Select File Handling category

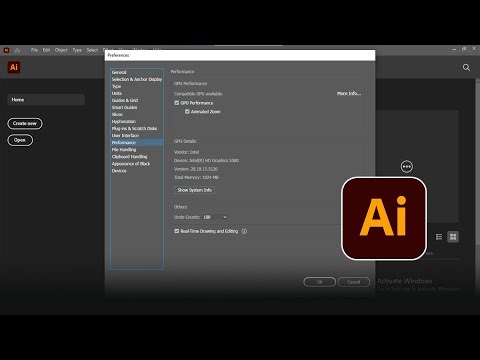137,149
